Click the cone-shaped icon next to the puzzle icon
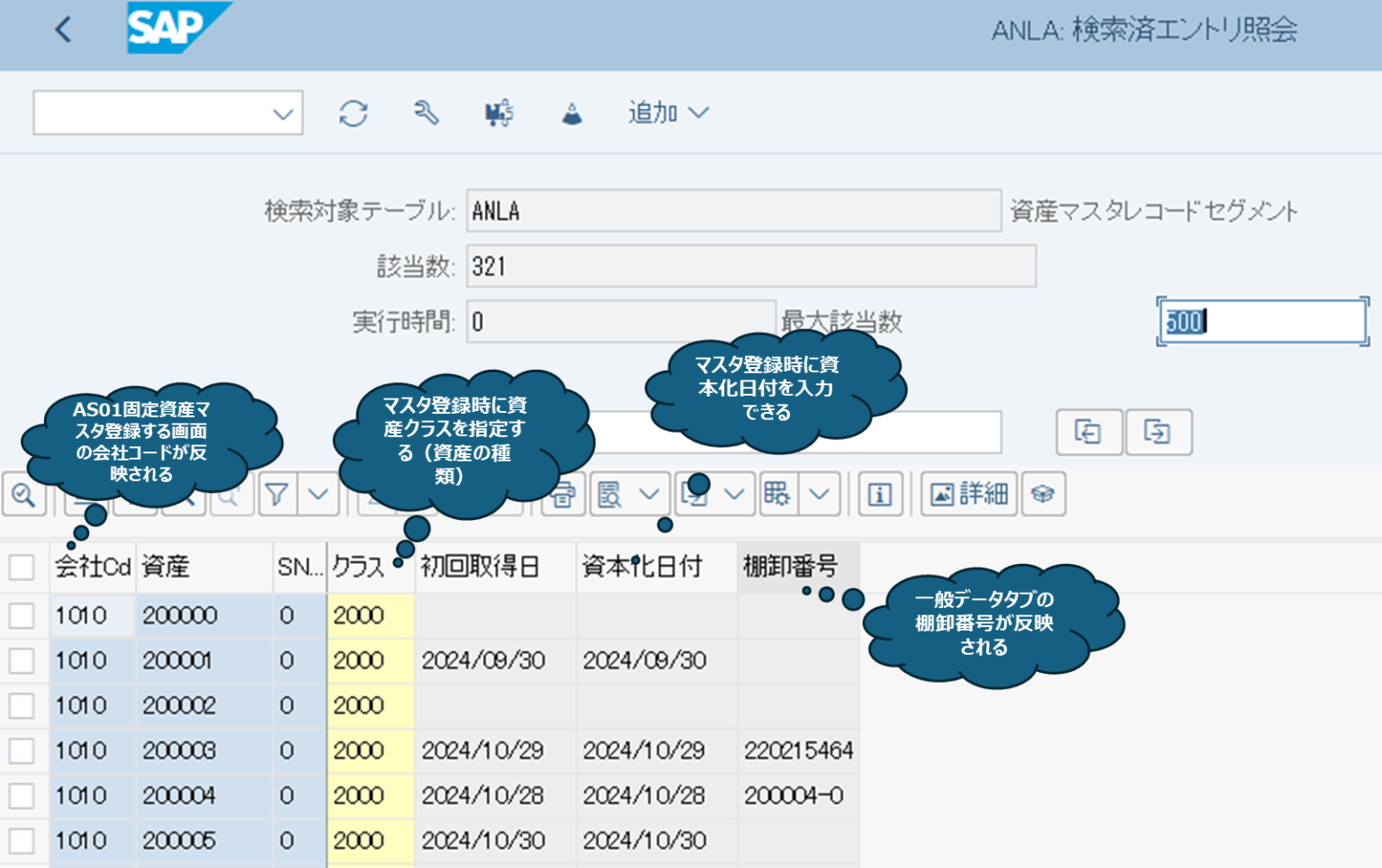Screen dimensions: 1382x868 coord(571,113)
